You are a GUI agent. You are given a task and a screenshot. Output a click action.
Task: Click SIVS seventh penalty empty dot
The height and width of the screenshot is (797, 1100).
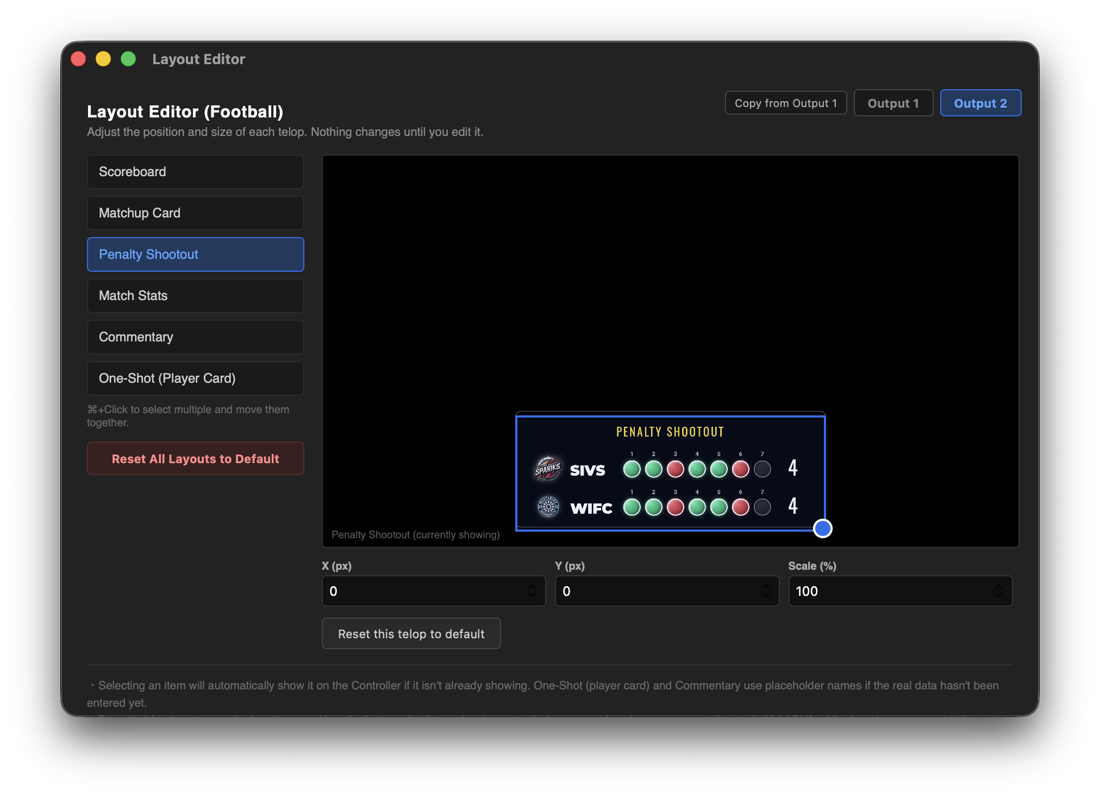[x=763, y=469]
